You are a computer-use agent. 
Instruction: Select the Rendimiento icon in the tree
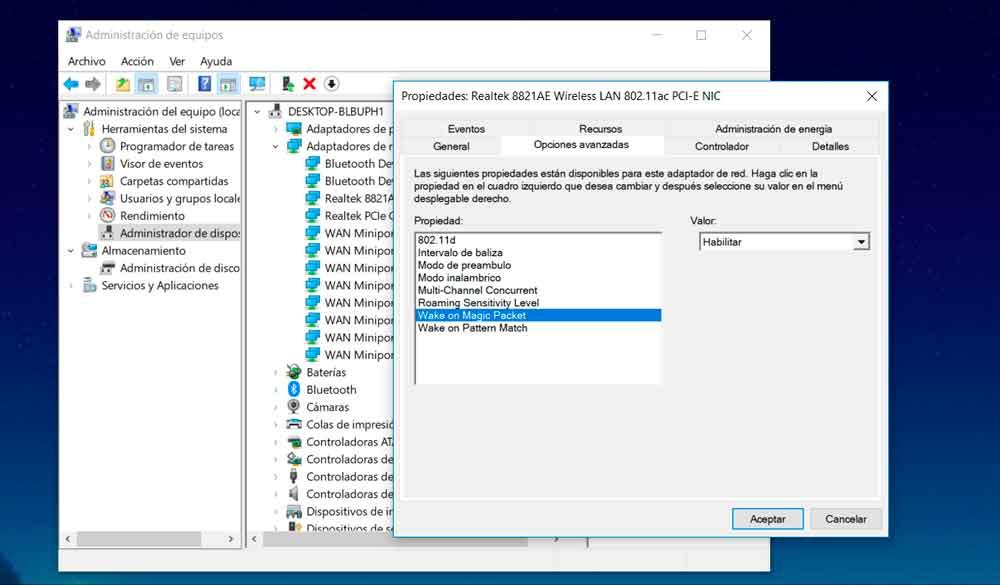(x=107, y=216)
